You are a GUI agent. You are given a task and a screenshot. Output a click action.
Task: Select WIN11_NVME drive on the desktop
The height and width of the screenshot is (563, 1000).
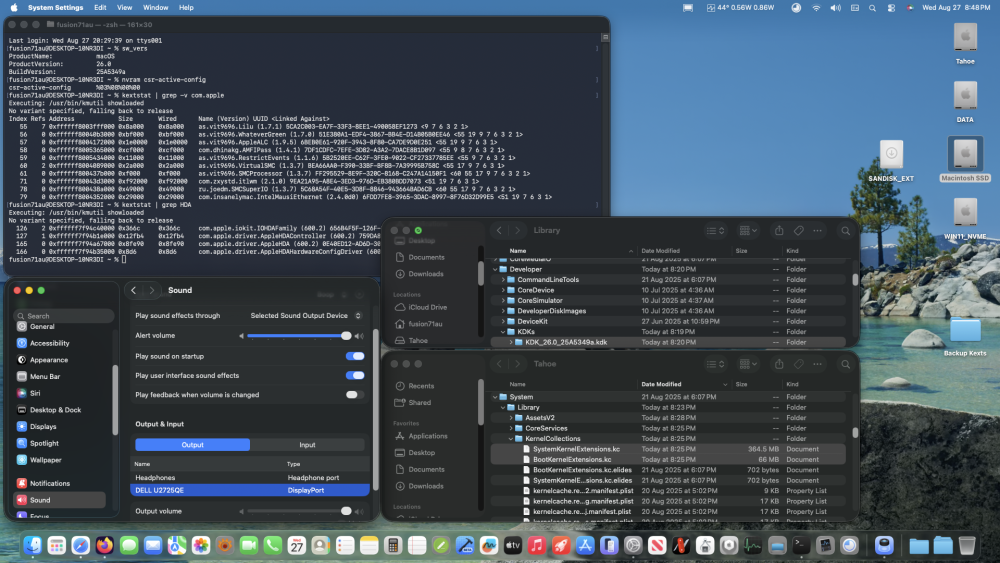(x=965, y=218)
